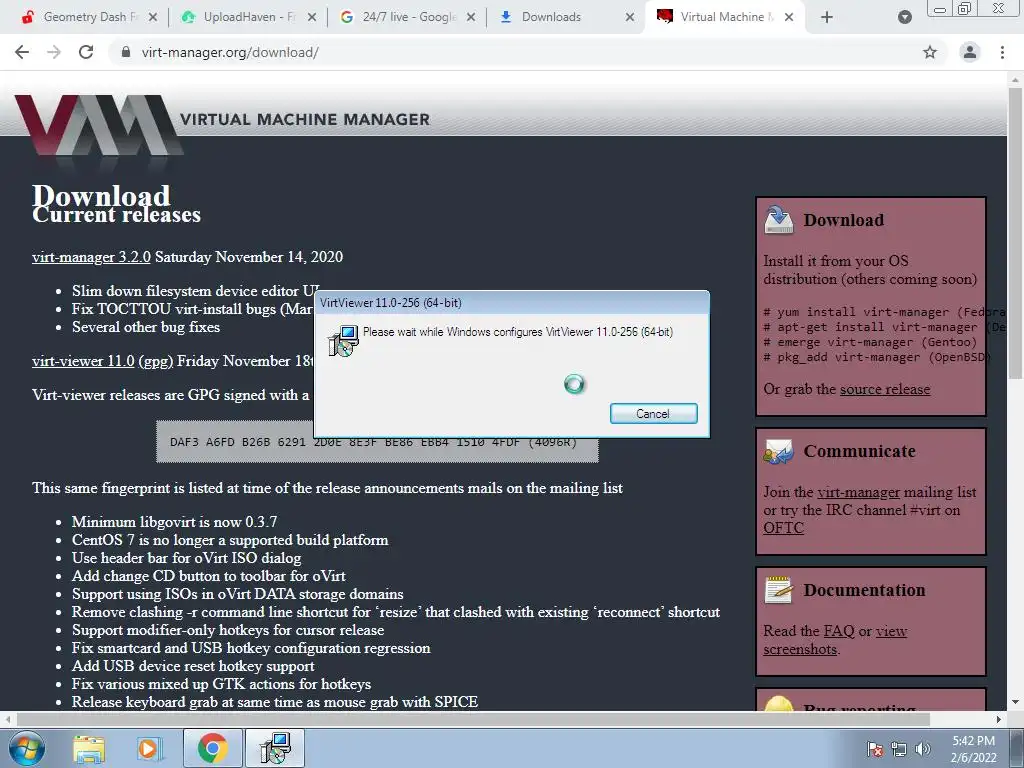This screenshot has width=1024, height=768.
Task: Open the OFTC link
Action: click(x=783, y=528)
